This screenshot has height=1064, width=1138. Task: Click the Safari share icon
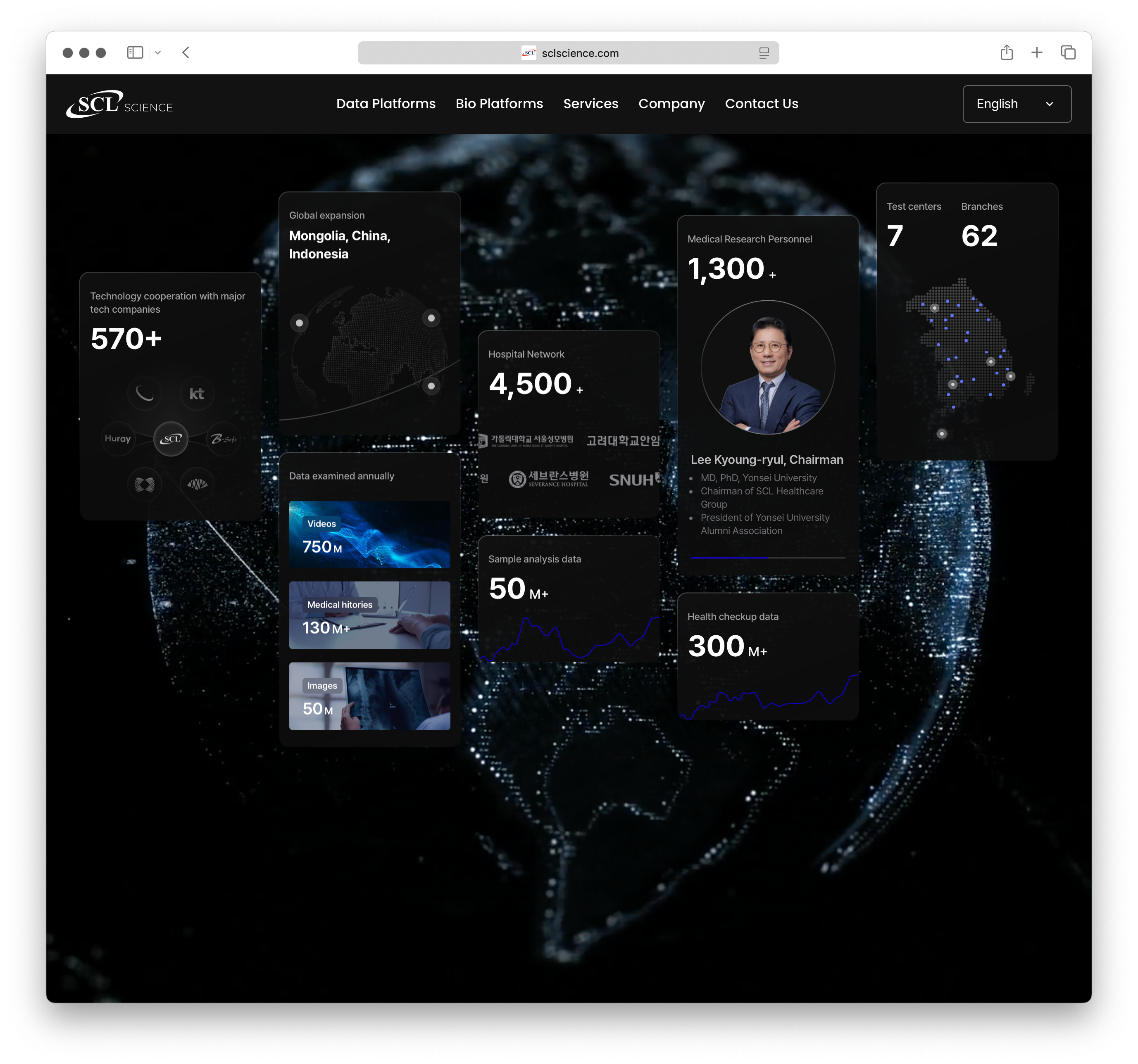tap(1006, 52)
